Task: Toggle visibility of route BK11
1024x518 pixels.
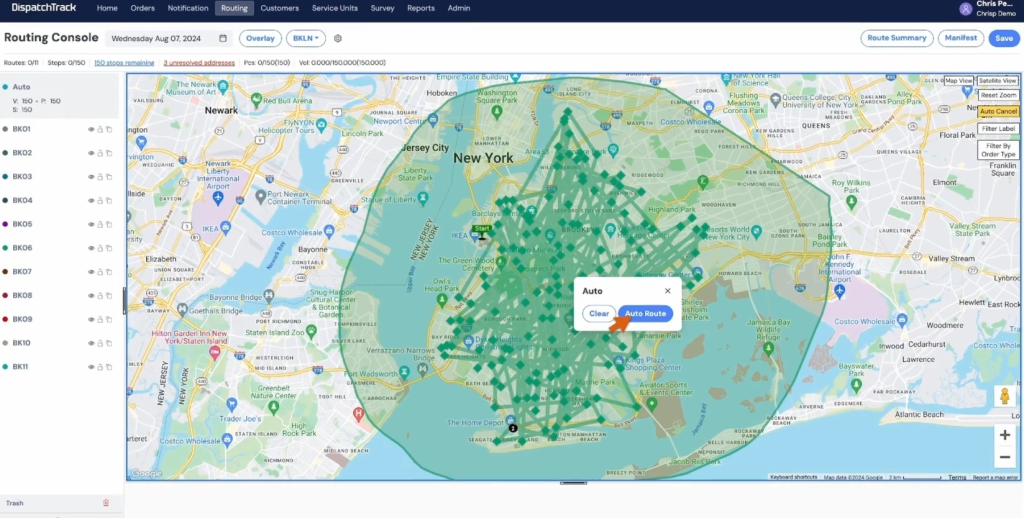Action: point(91,367)
